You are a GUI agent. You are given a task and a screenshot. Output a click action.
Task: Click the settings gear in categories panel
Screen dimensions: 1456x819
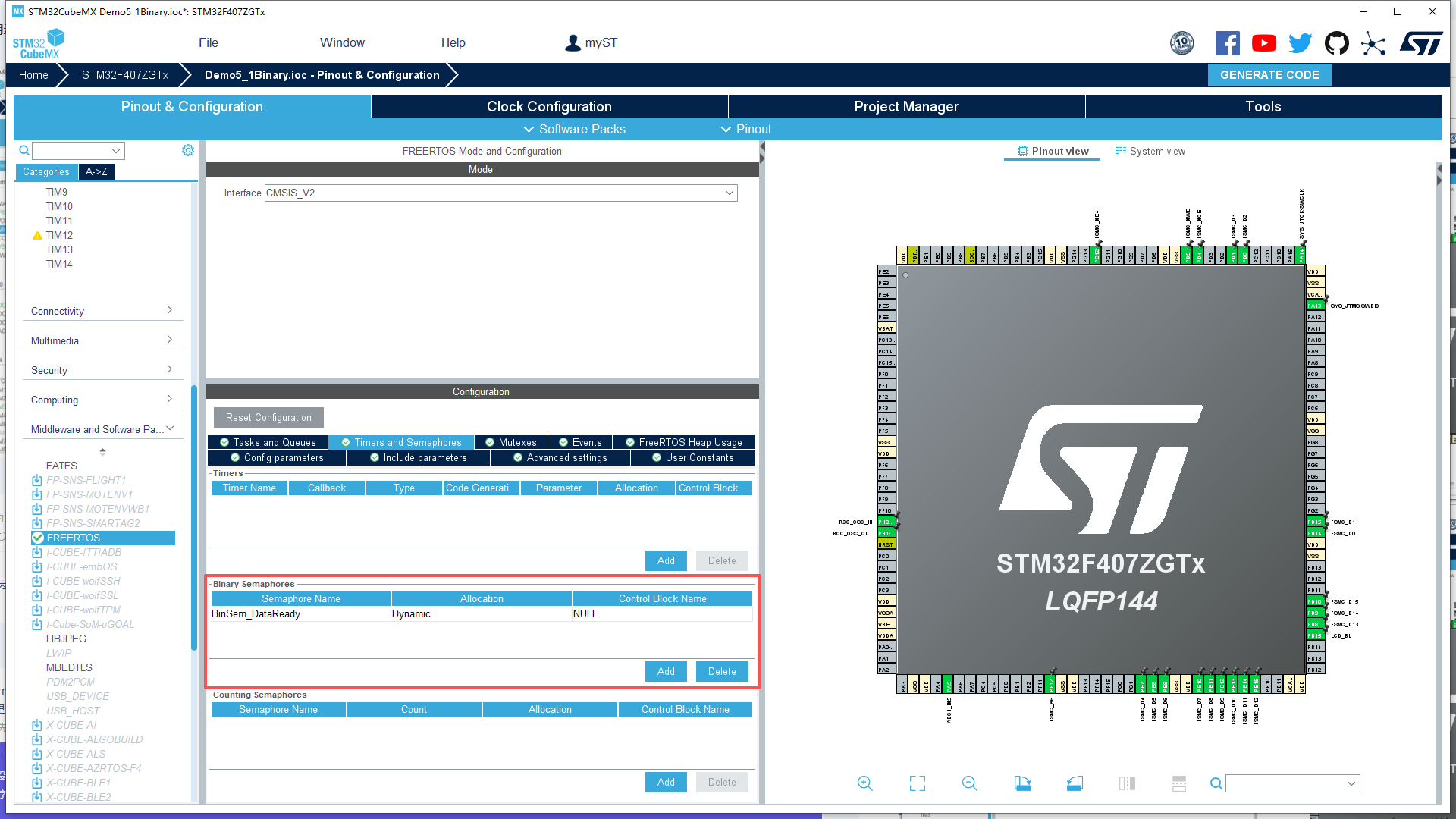coord(188,150)
